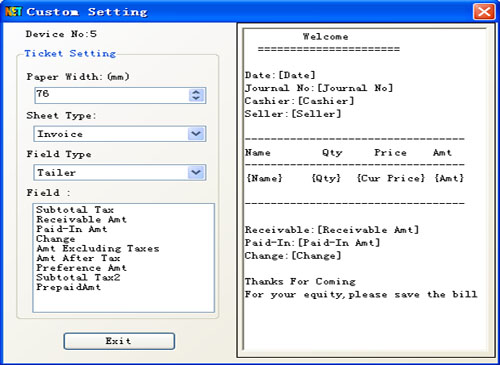Select Paid-In Amt in the Field list

[72, 229]
